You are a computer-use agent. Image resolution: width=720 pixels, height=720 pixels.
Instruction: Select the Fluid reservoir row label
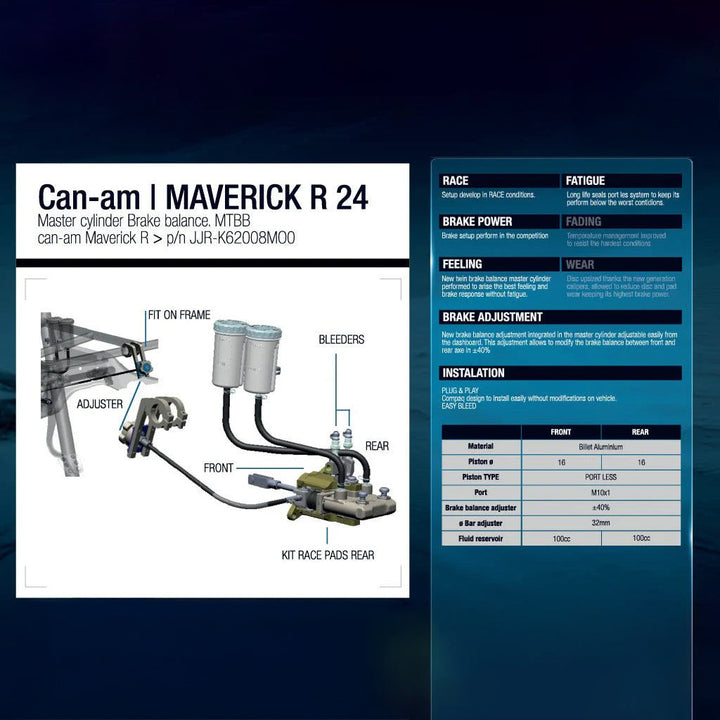pos(480,538)
